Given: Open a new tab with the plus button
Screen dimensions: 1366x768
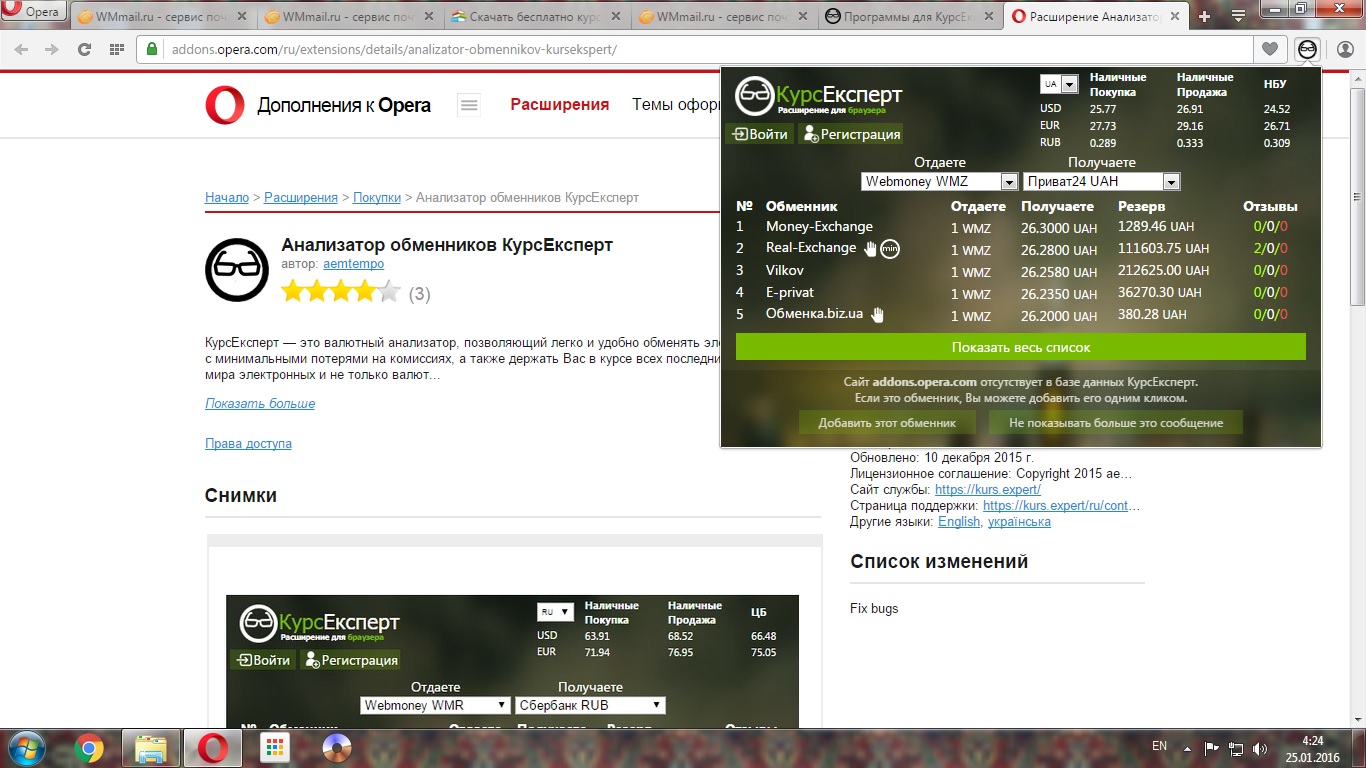Looking at the screenshot, I should (1204, 16).
